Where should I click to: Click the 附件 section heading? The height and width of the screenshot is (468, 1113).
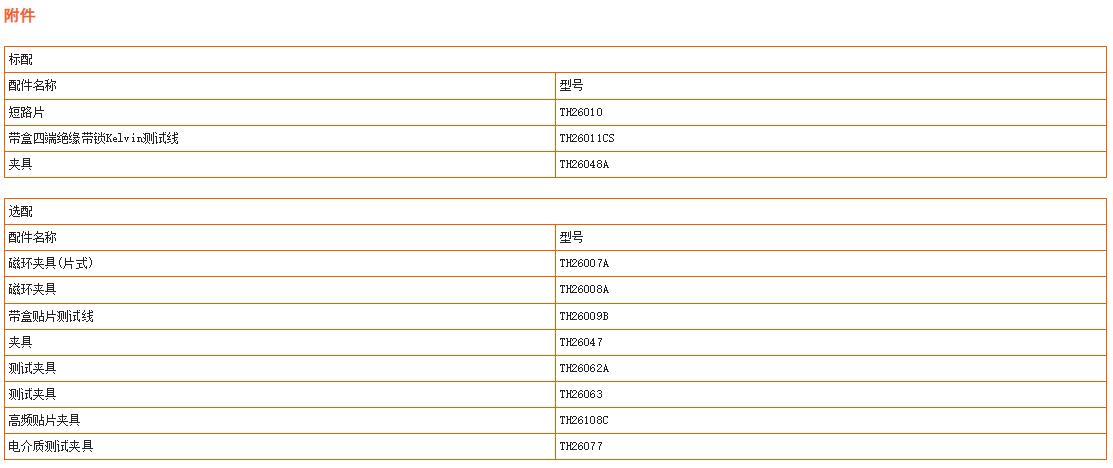coord(20,16)
